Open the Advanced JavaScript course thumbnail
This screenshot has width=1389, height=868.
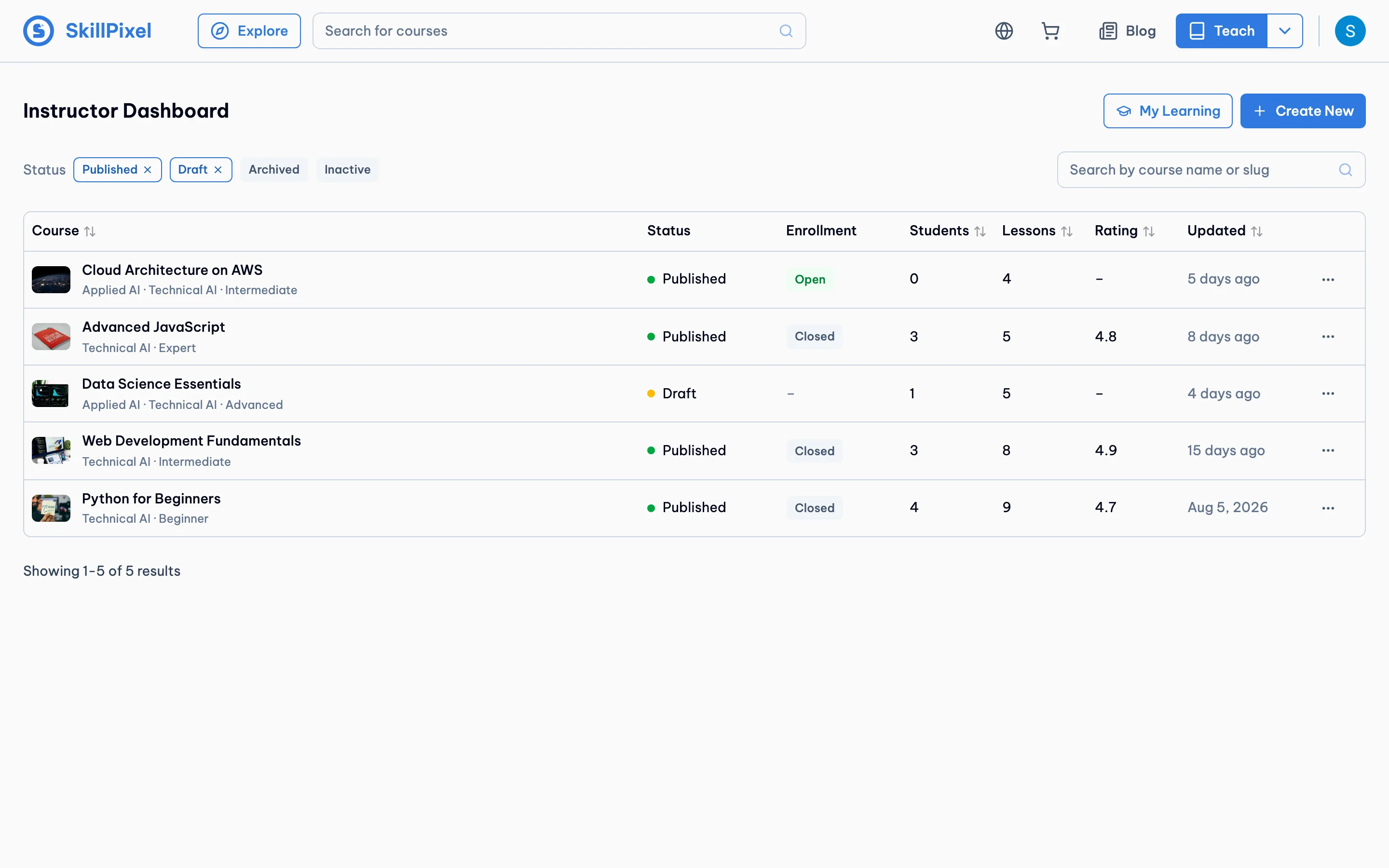point(51,337)
